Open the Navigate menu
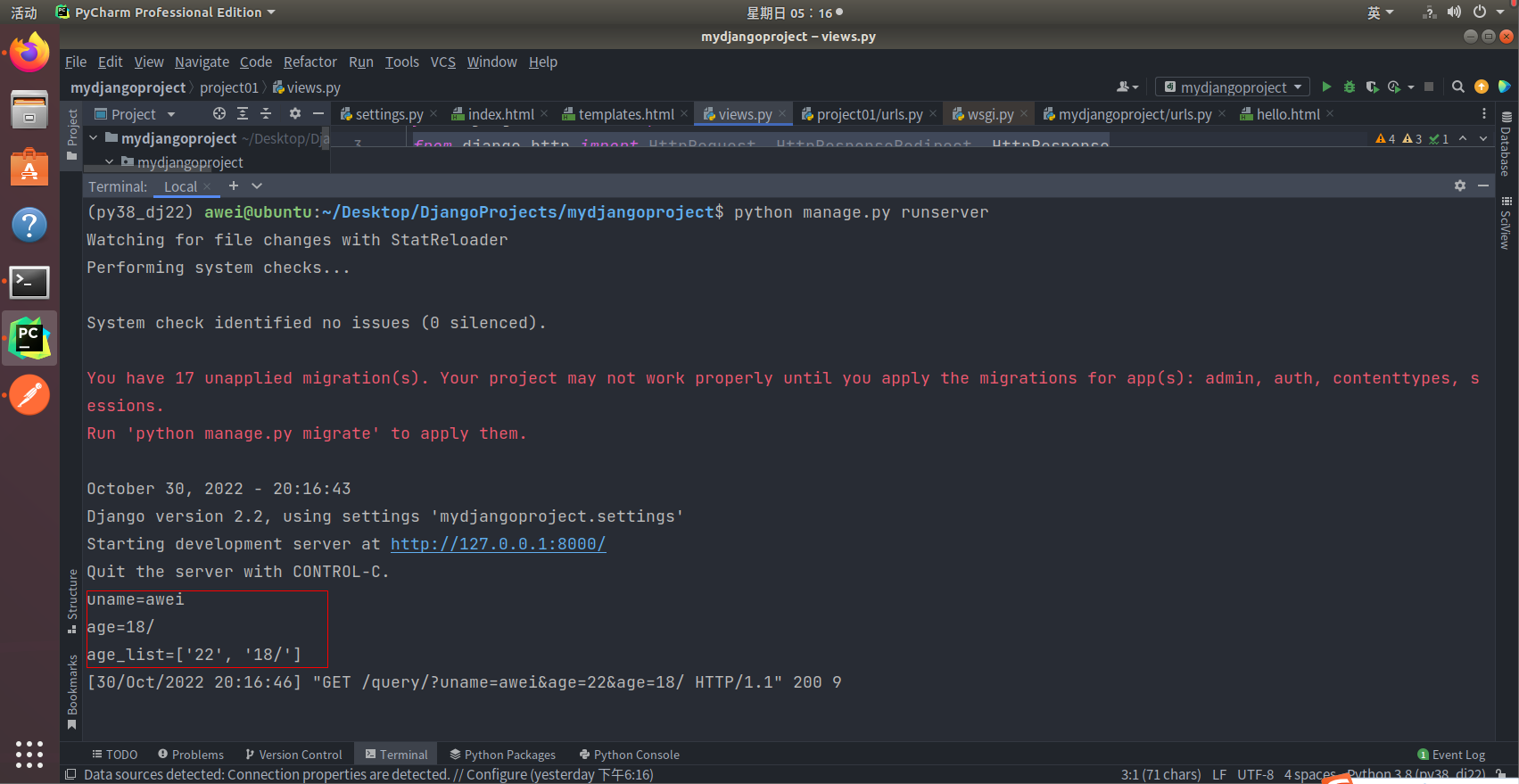The image size is (1519, 784). click(x=202, y=62)
